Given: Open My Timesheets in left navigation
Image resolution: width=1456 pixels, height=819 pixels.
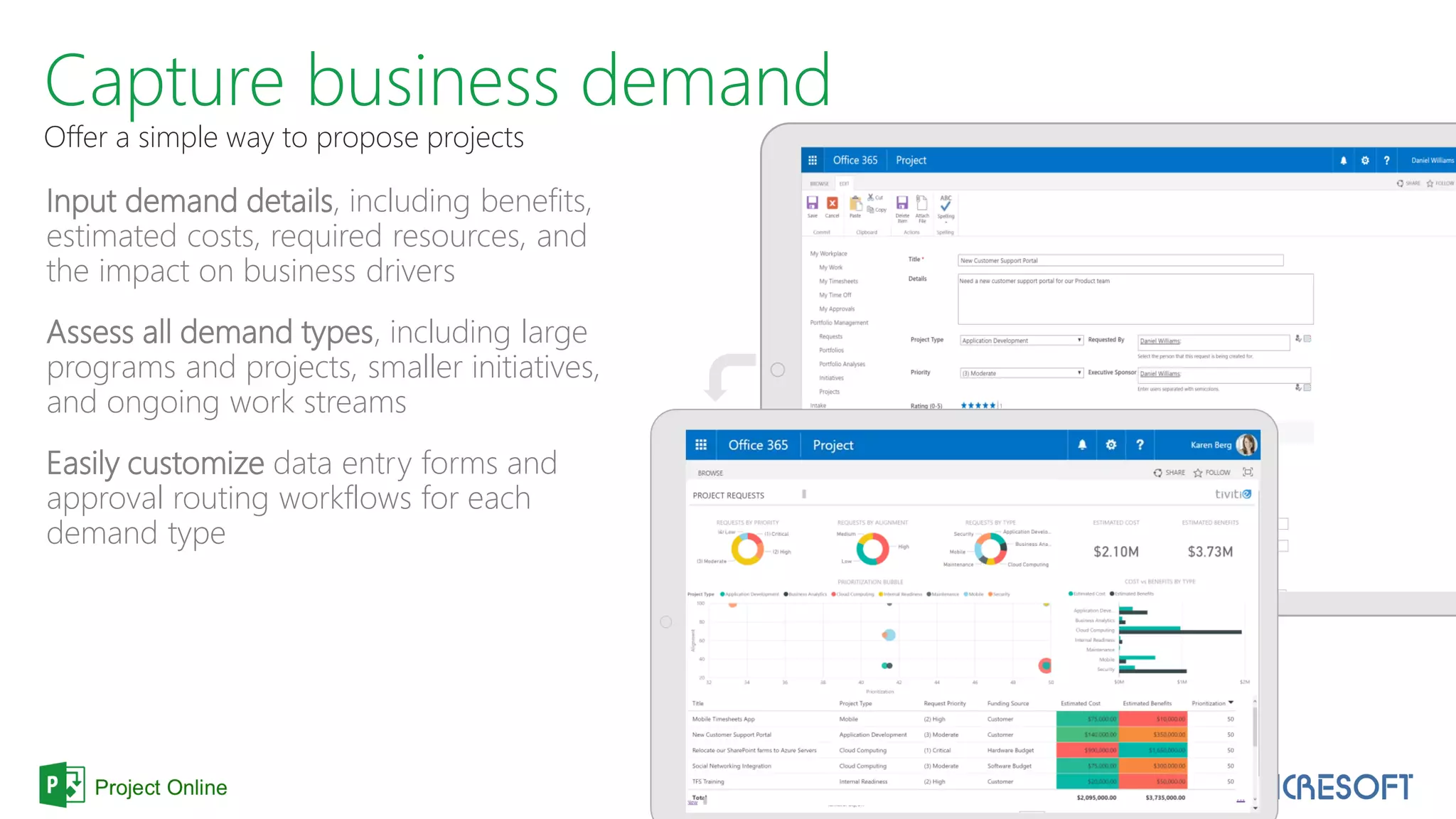Looking at the screenshot, I should [838, 282].
